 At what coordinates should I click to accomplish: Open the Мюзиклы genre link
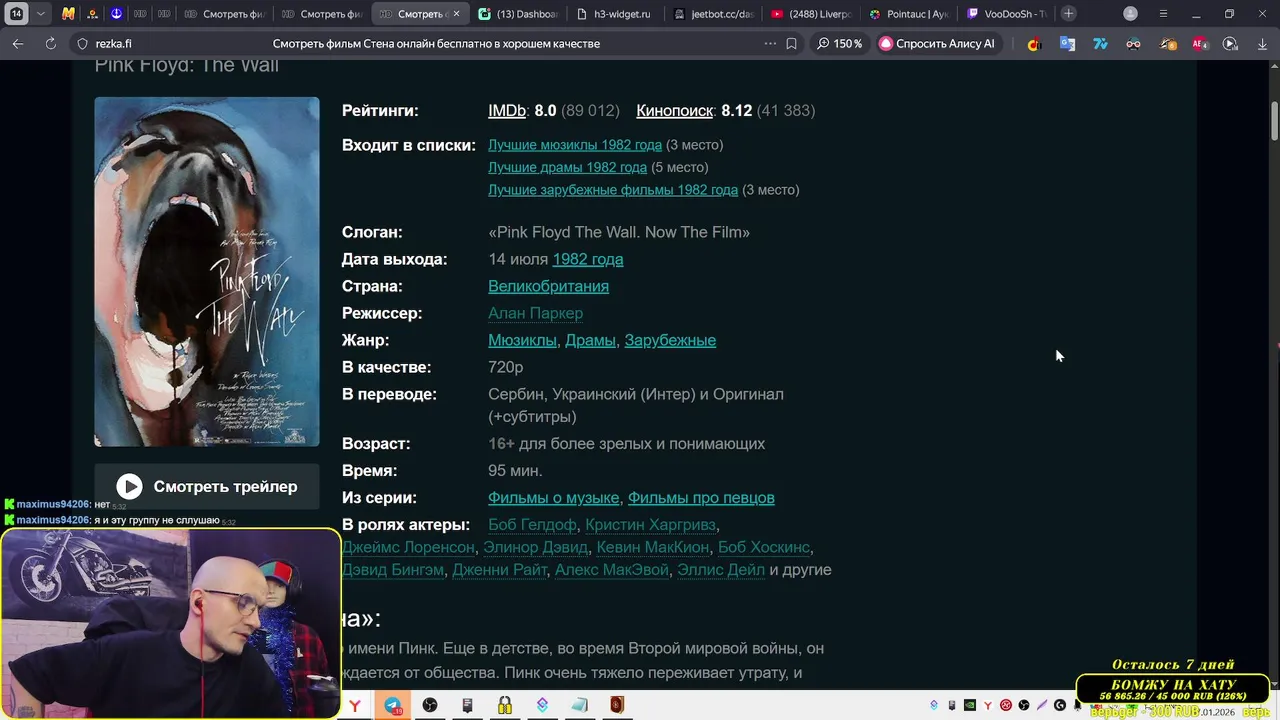522,340
